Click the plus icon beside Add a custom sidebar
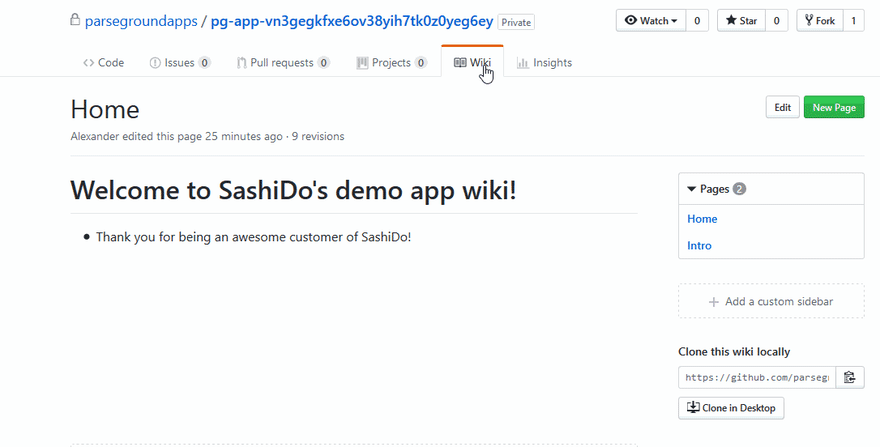The image size is (880, 447). (x=713, y=302)
